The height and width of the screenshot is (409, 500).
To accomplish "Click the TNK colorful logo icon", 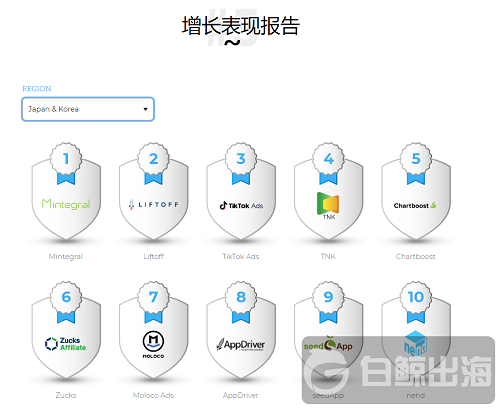I will [x=328, y=203].
